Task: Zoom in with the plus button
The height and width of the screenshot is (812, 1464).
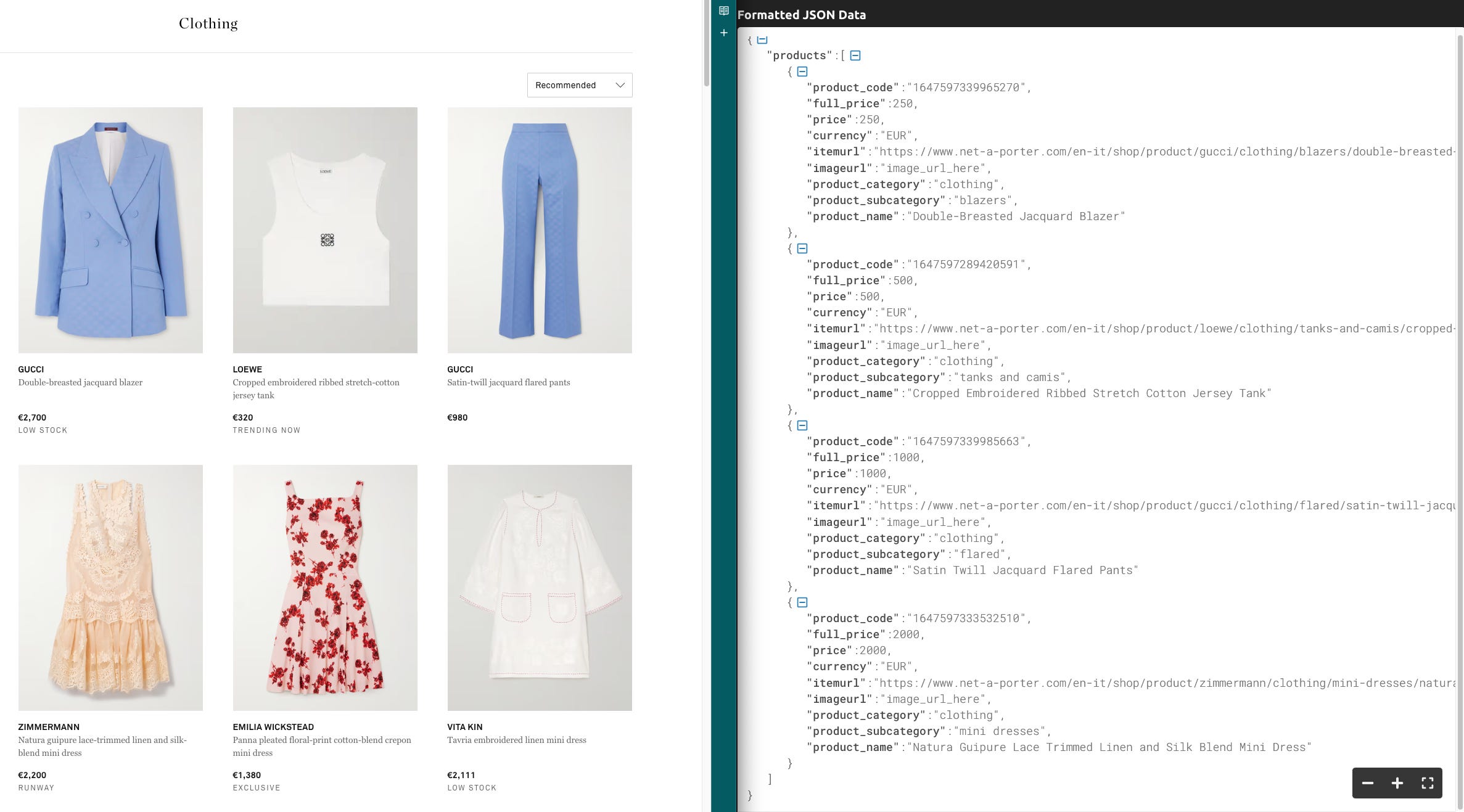Action: click(1397, 783)
